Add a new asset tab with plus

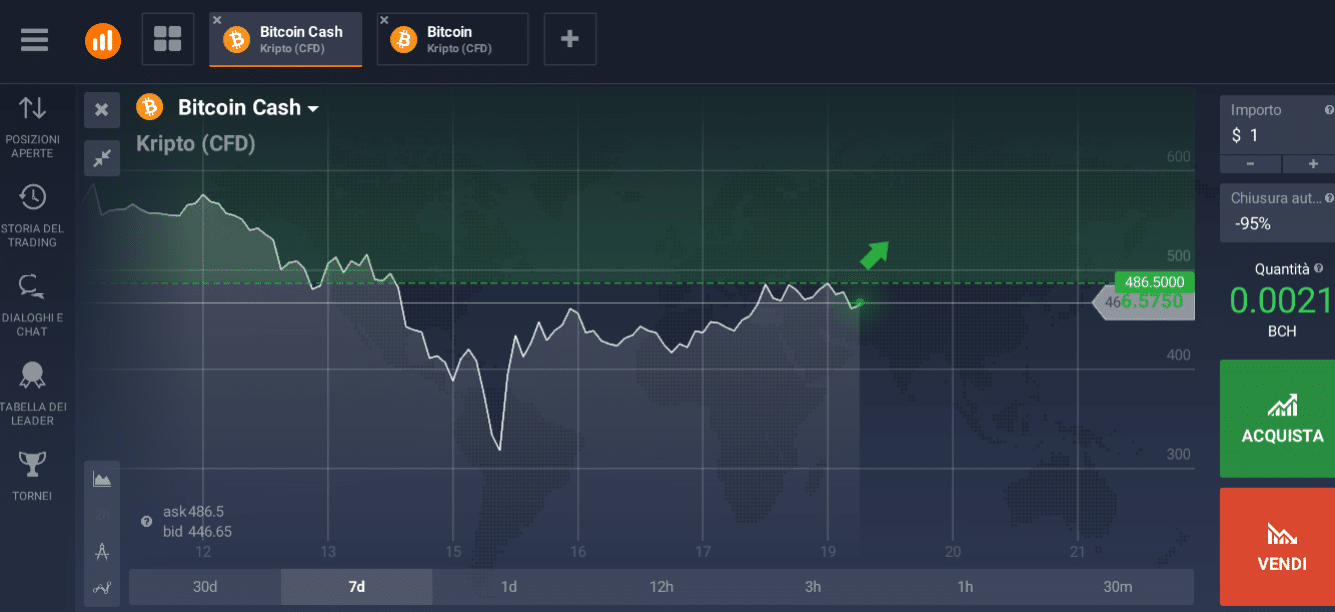(570, 39)
